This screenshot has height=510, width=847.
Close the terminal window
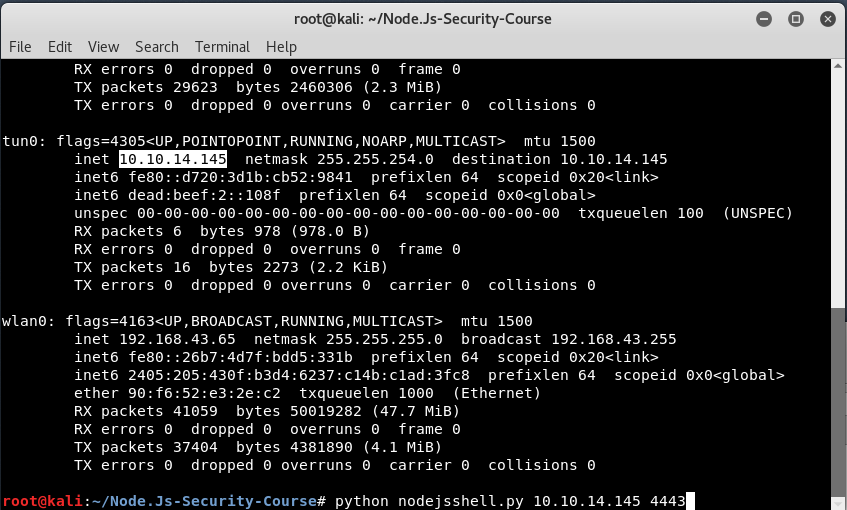[x=828, y=19]
